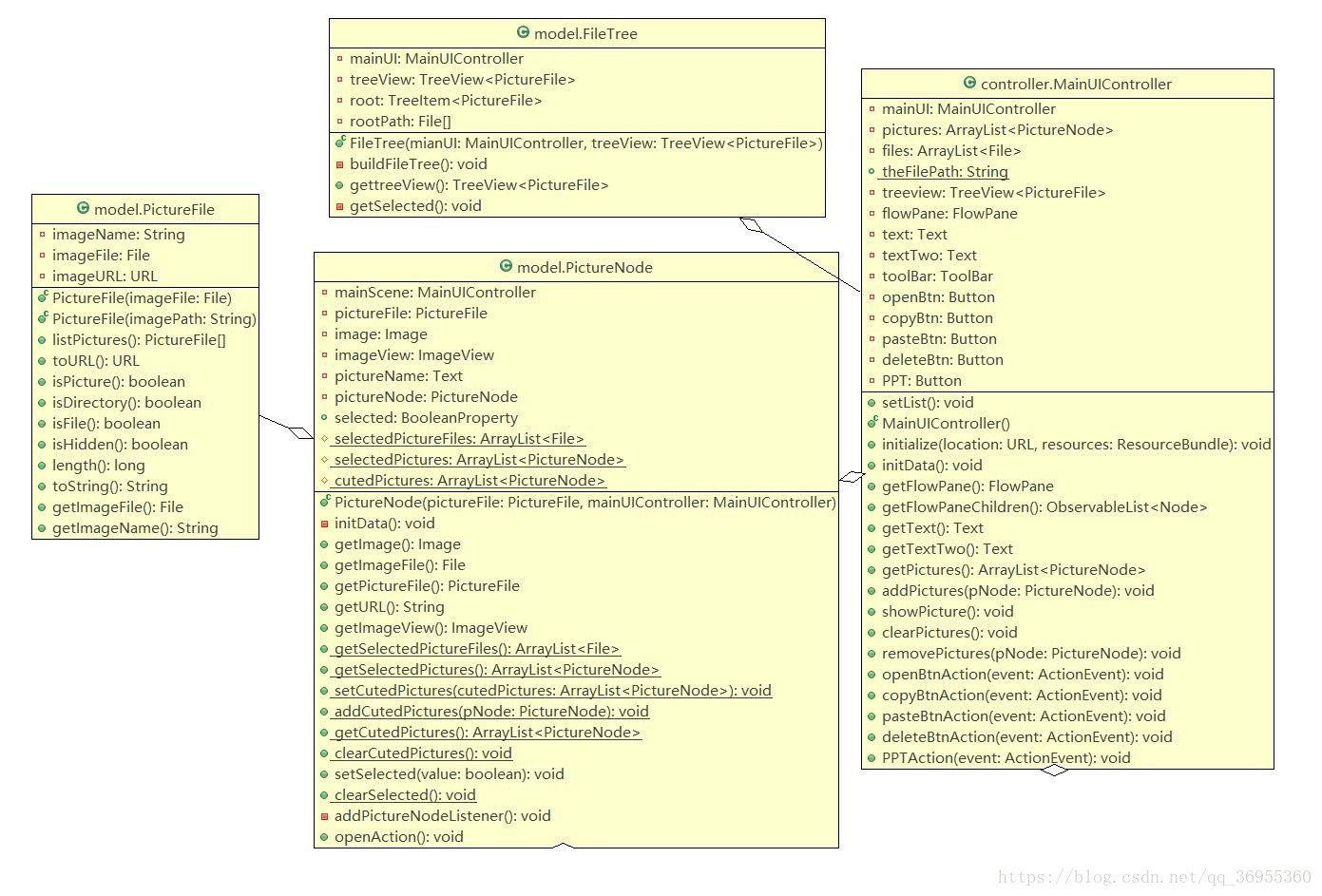
Task: Select isDirectory(): boolean method
Action: point(126,403)
